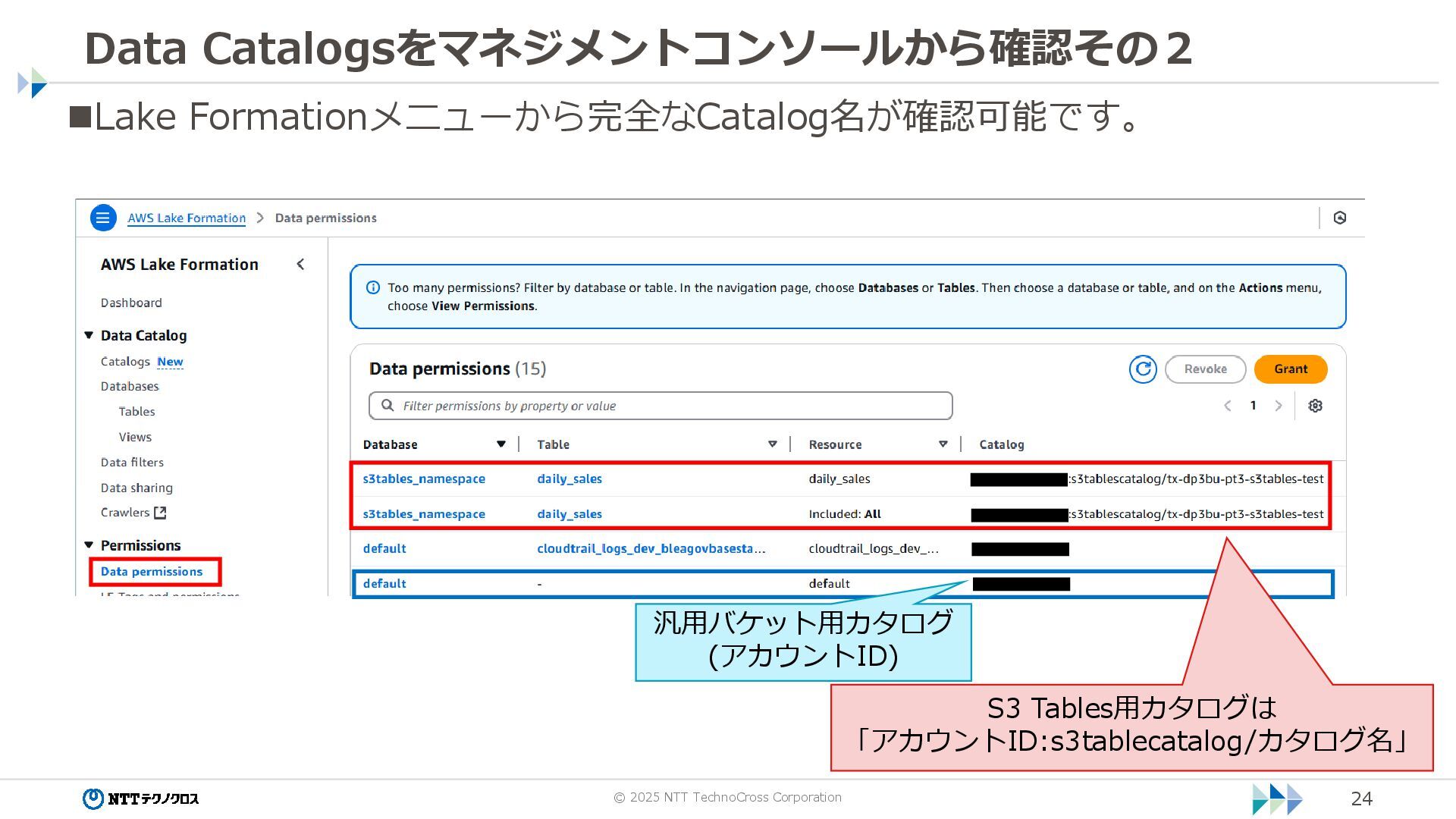Open daily_sales link in Included: All row
1456x819 pixels.
[x=570, y=514]
